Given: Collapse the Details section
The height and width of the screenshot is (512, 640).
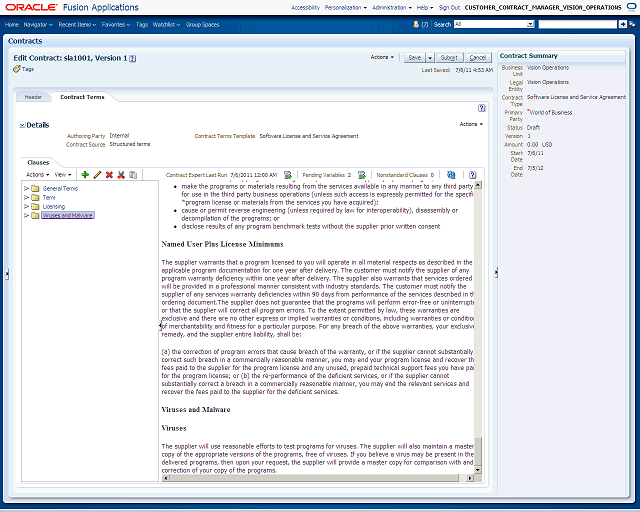Looking at the screenshot, I should click(22, 125).
